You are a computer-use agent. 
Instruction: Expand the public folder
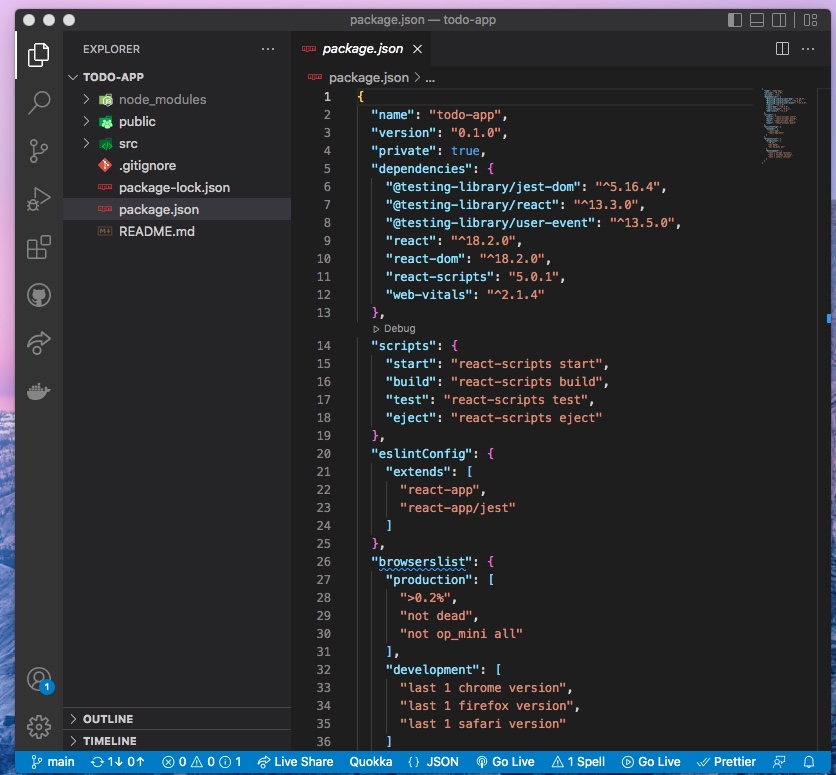click(x=177, y=122)
